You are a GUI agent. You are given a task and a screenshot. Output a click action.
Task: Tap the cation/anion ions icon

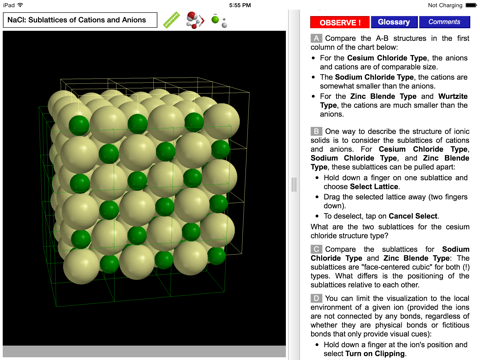(219, 20)
